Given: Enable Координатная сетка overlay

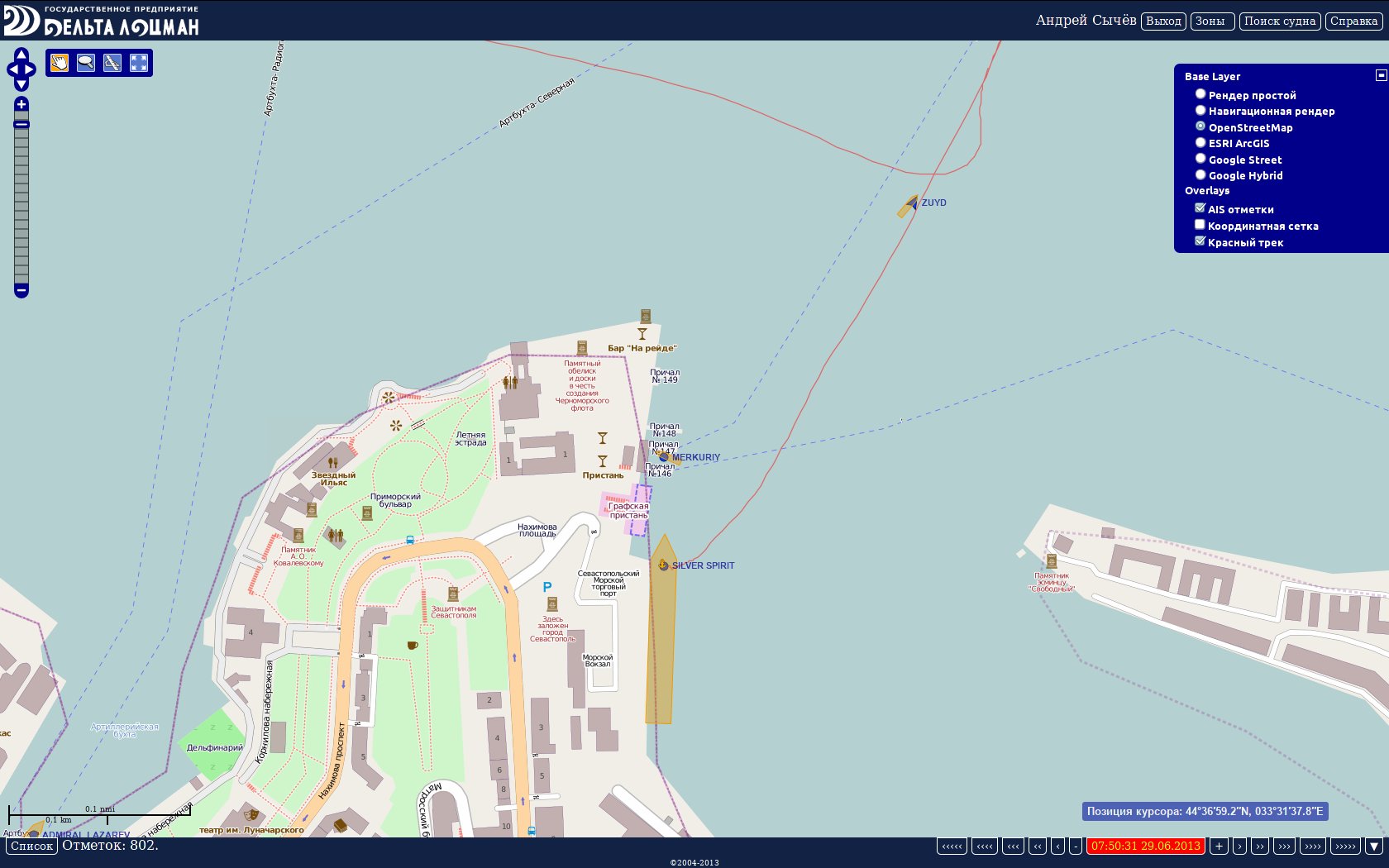Looking at the screenshot, I should tap(1200, 224).
